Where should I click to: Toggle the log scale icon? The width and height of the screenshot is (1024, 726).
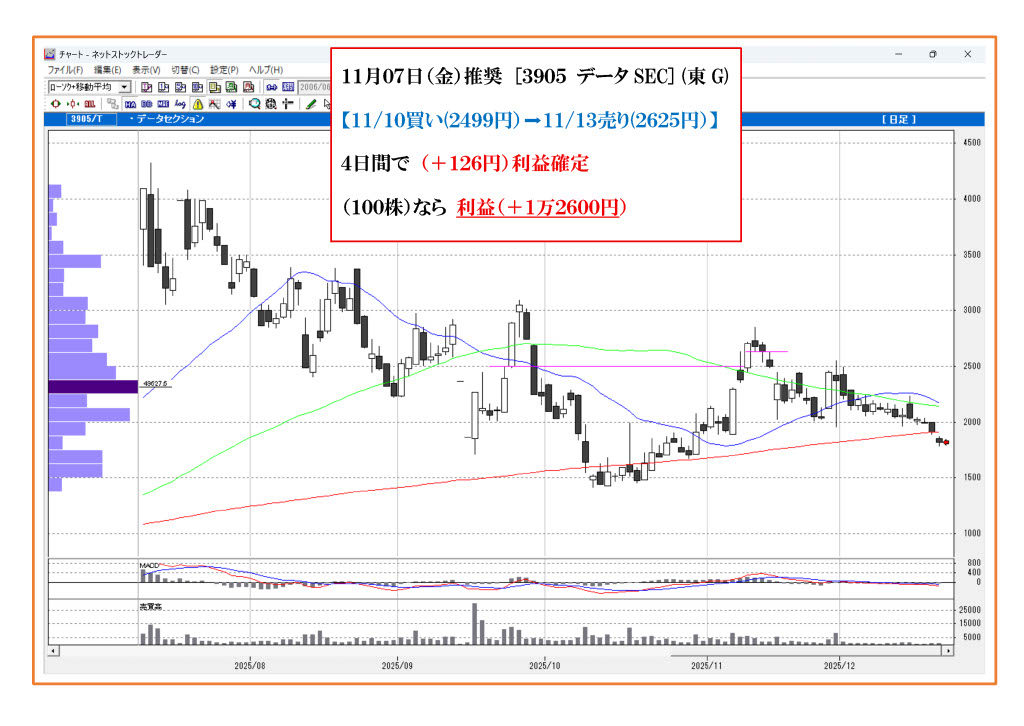pyautogui.click(x=180, y=103)
